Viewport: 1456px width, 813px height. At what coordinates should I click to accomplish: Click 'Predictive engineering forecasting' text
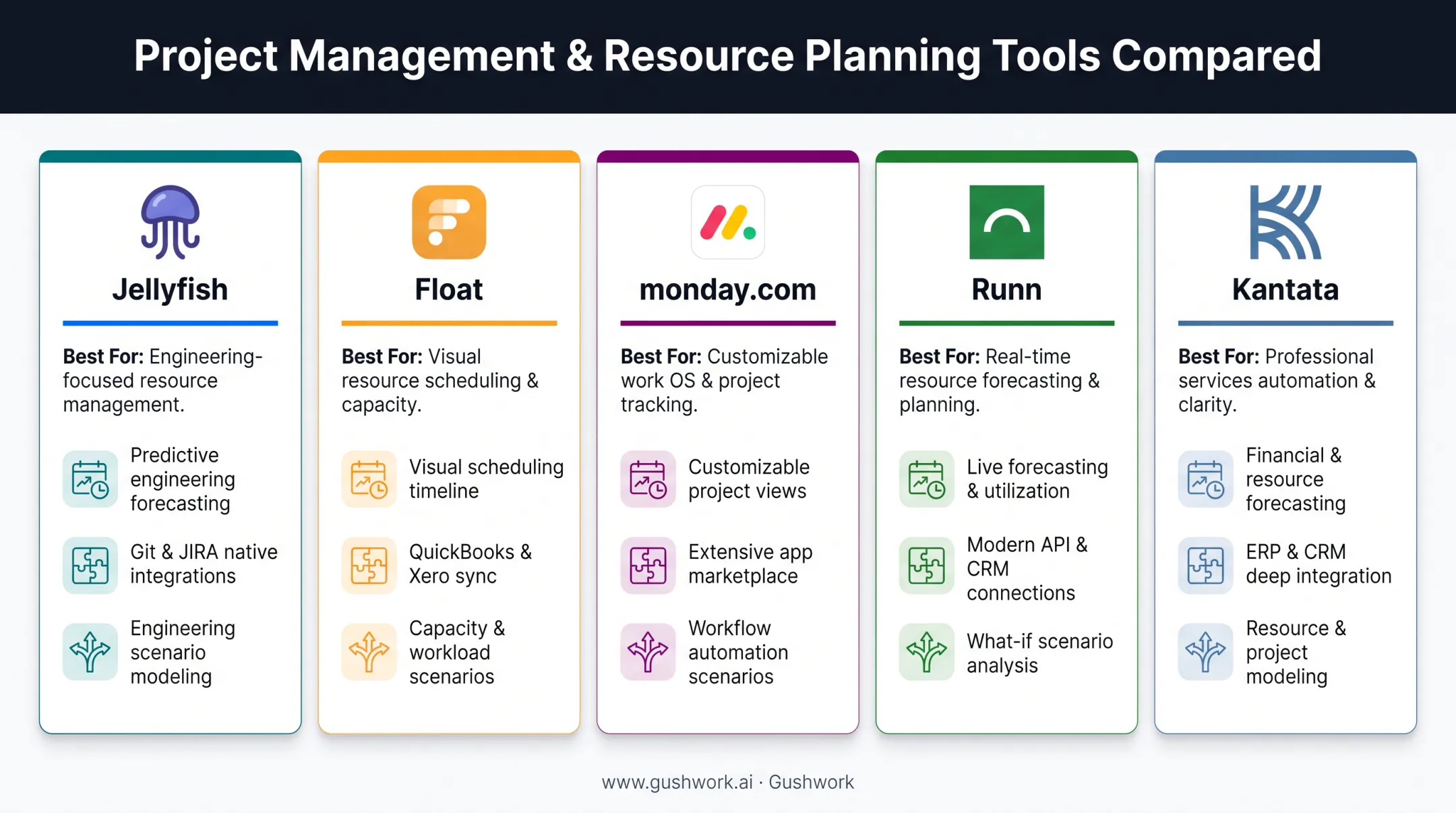tap(183, 479)
